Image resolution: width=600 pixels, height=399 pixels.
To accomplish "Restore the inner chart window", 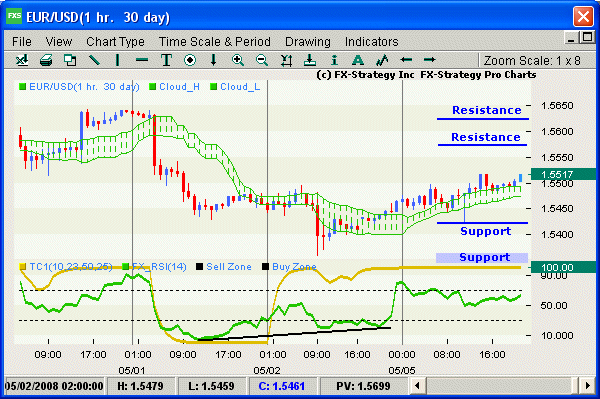I will pos(587,37).
